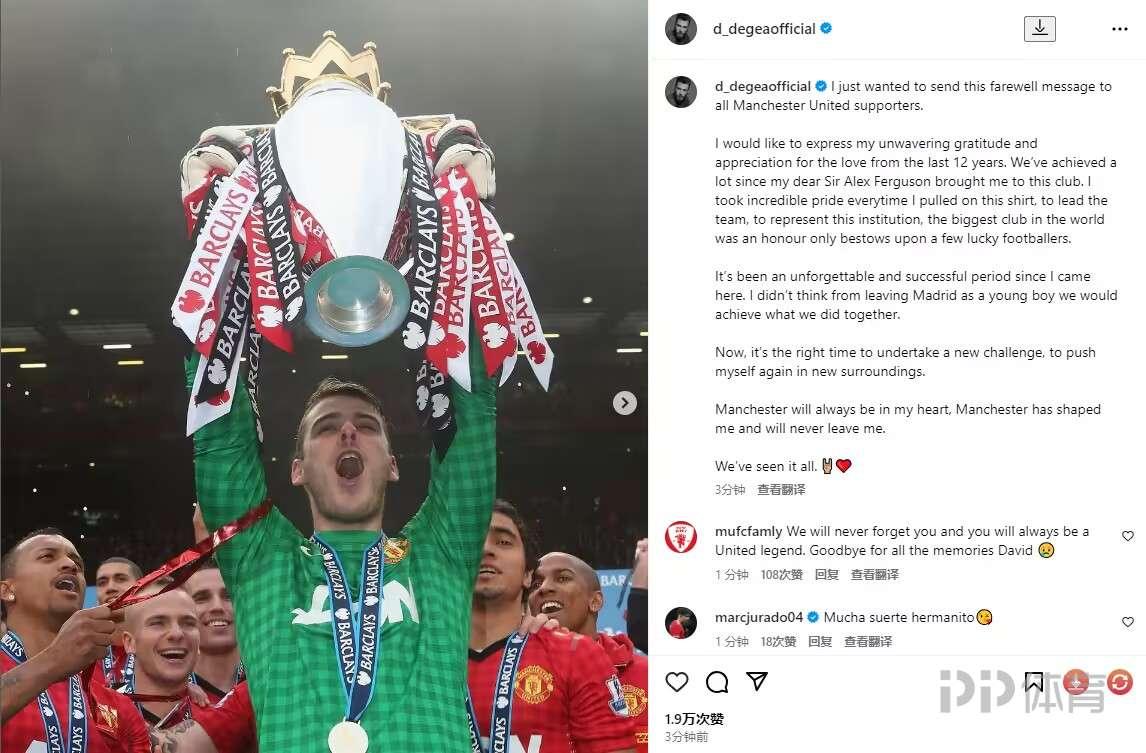Open mufcfamly profile picture

point(681,537)
